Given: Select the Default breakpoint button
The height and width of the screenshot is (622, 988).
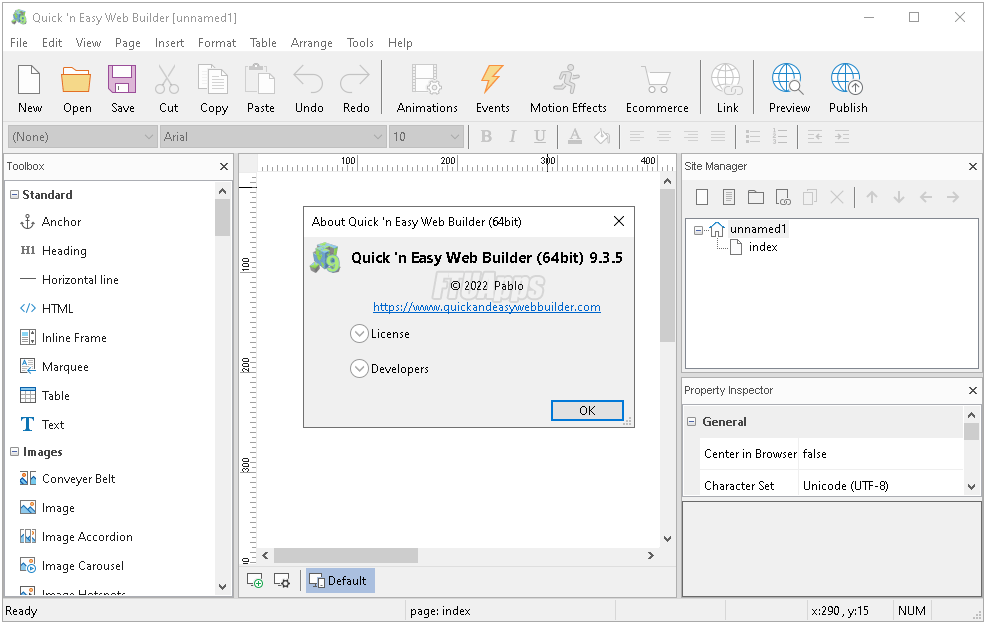Looking at the screenshot, I should [340, 580].
